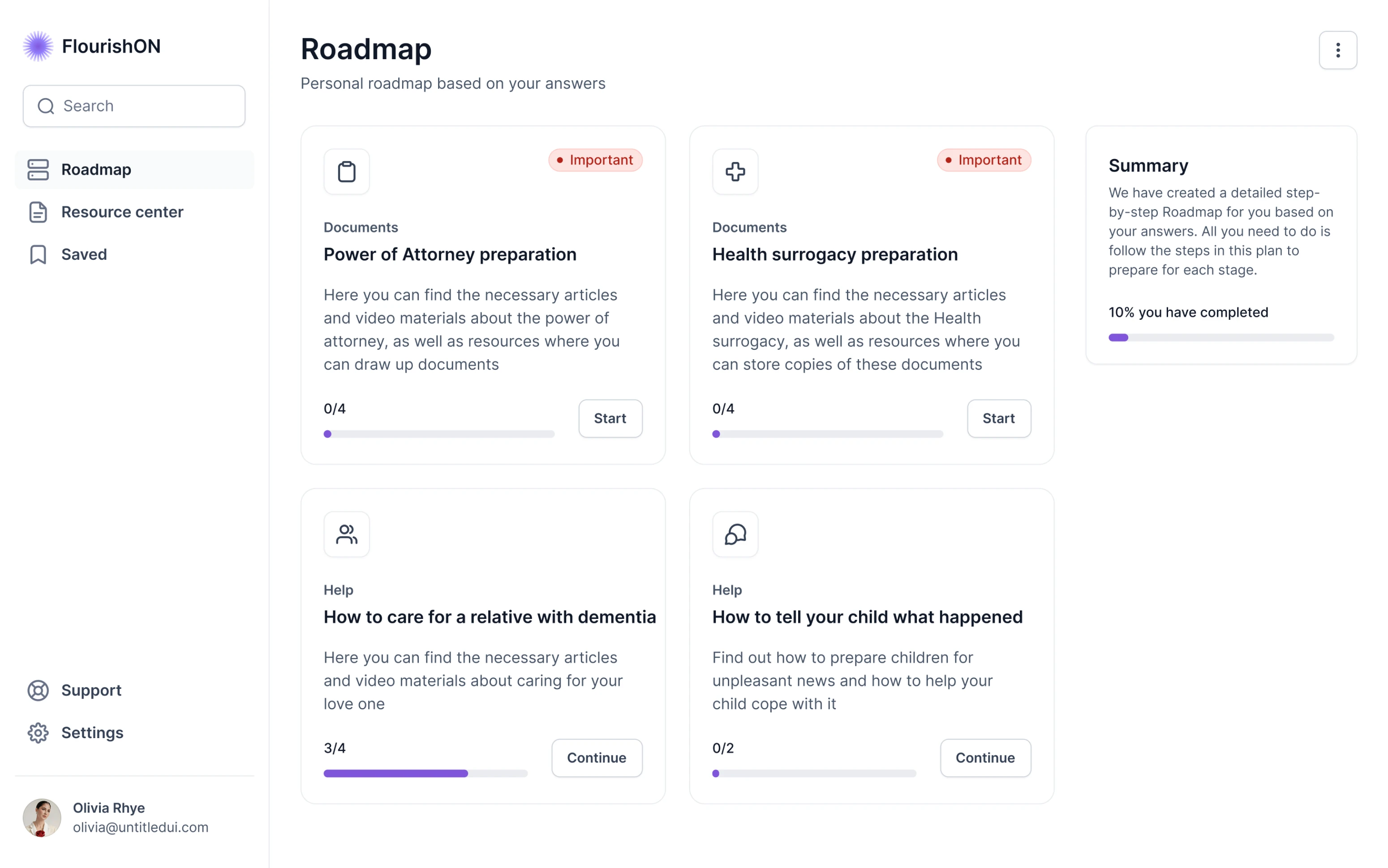Viewport: 1388px width, 868px height.
Task: Start the Health surrogacy preparation
Action: click(x=997, y=418)
